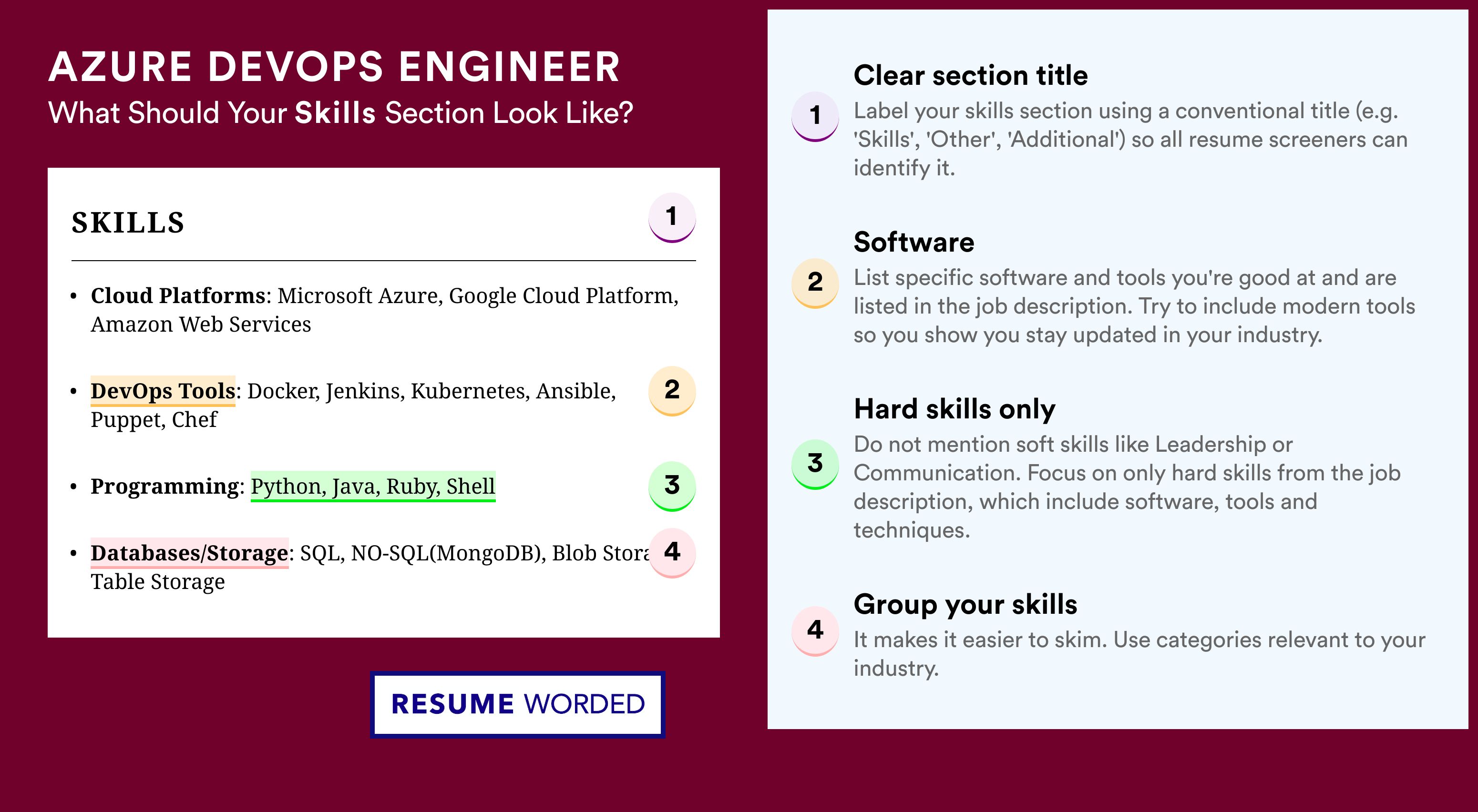Click the pink highlighted Databases/Storage label
1478x812 pixels.
189,553
